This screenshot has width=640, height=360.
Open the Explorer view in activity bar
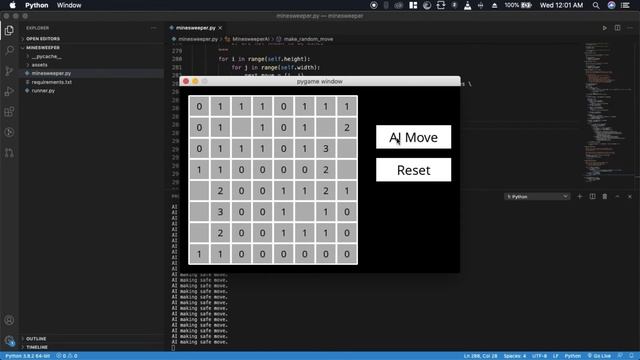9,30
